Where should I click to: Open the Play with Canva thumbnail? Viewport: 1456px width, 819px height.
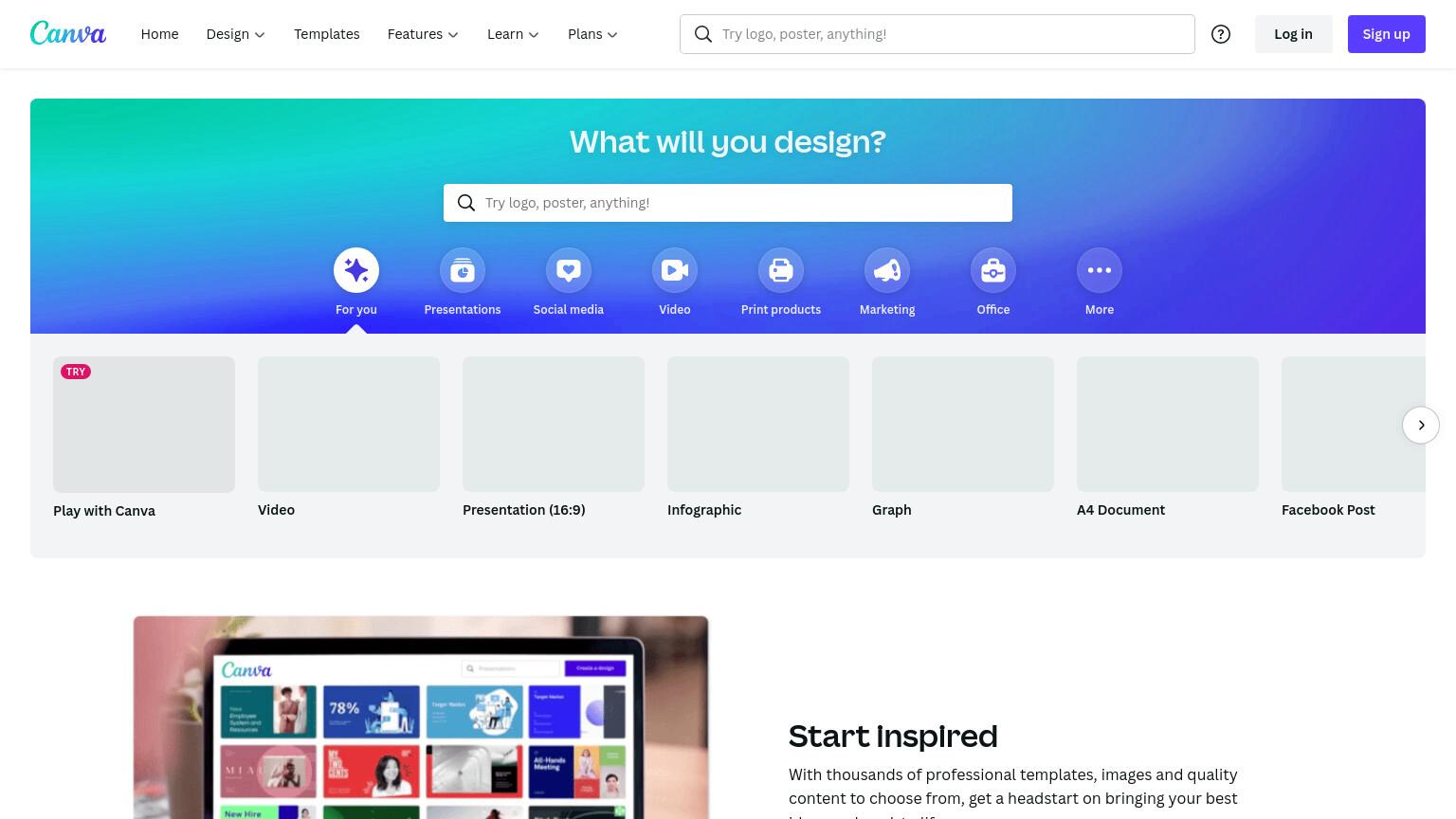[144, 425]
